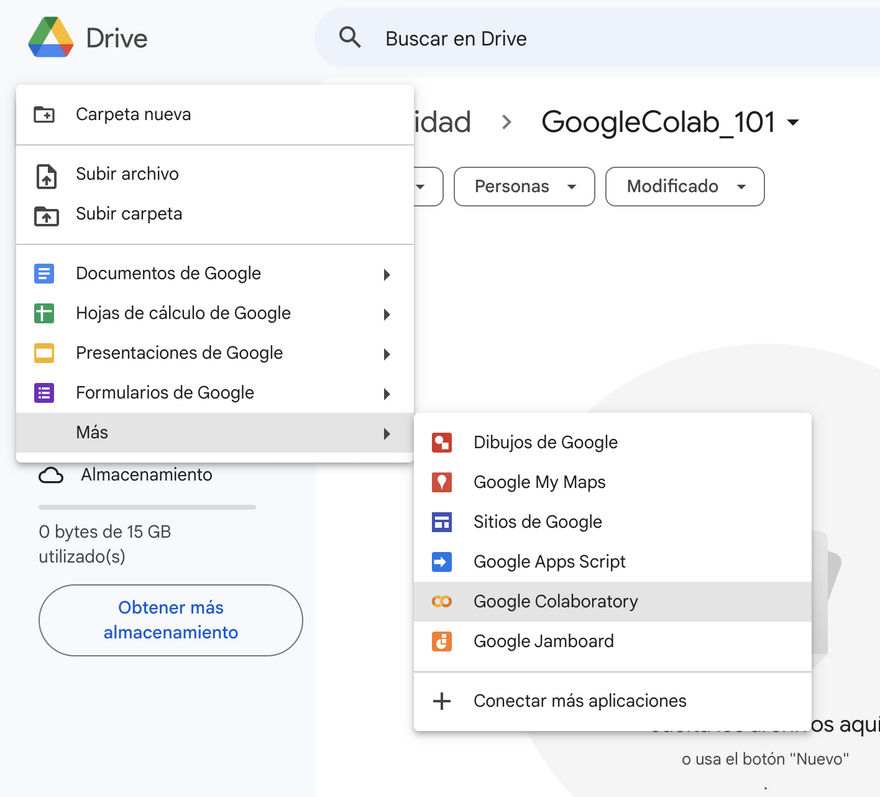Open the partially hidden filter dropdown left of Personas
The height and width of the screenshot is (797, 880).
point(429,186)
